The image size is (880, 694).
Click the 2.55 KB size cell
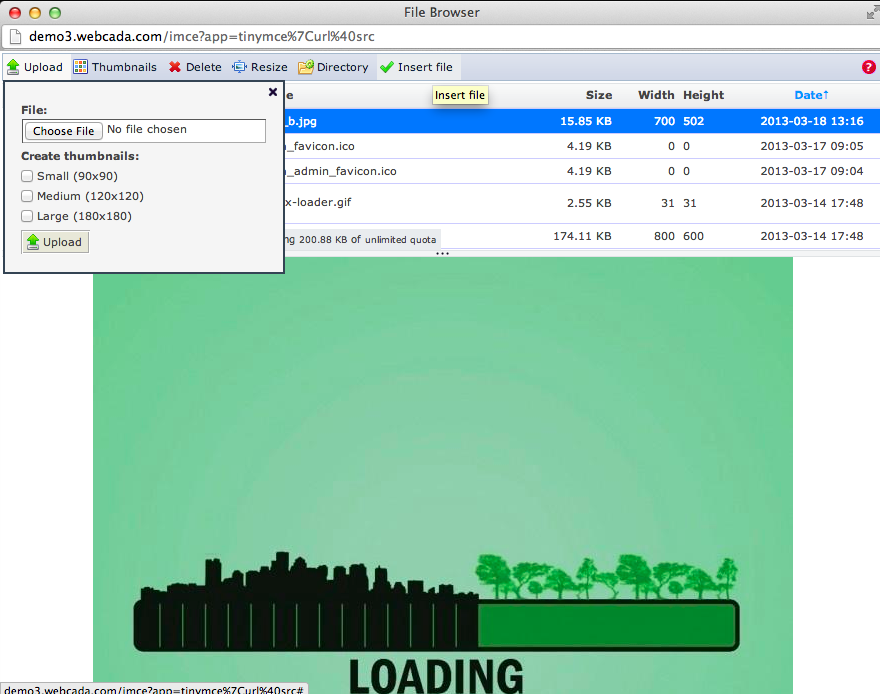pos(589,203)
